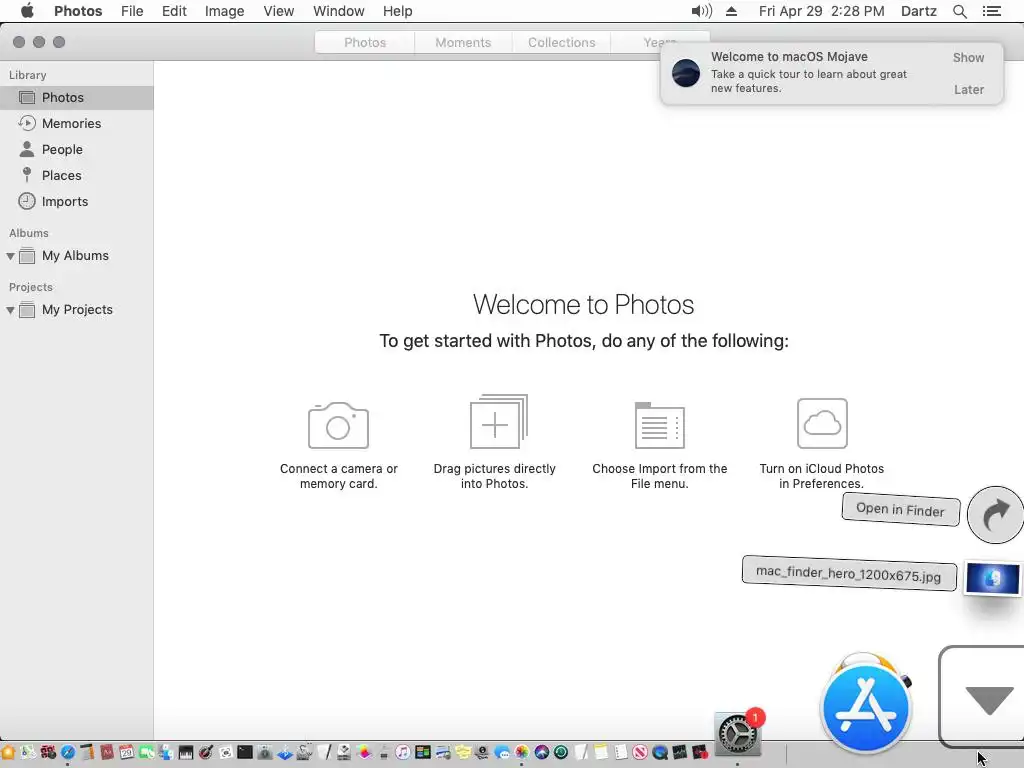Click the Dartz user name
Image resolution: width=1024 pixels, height=768 pixels.
(919, 11)
